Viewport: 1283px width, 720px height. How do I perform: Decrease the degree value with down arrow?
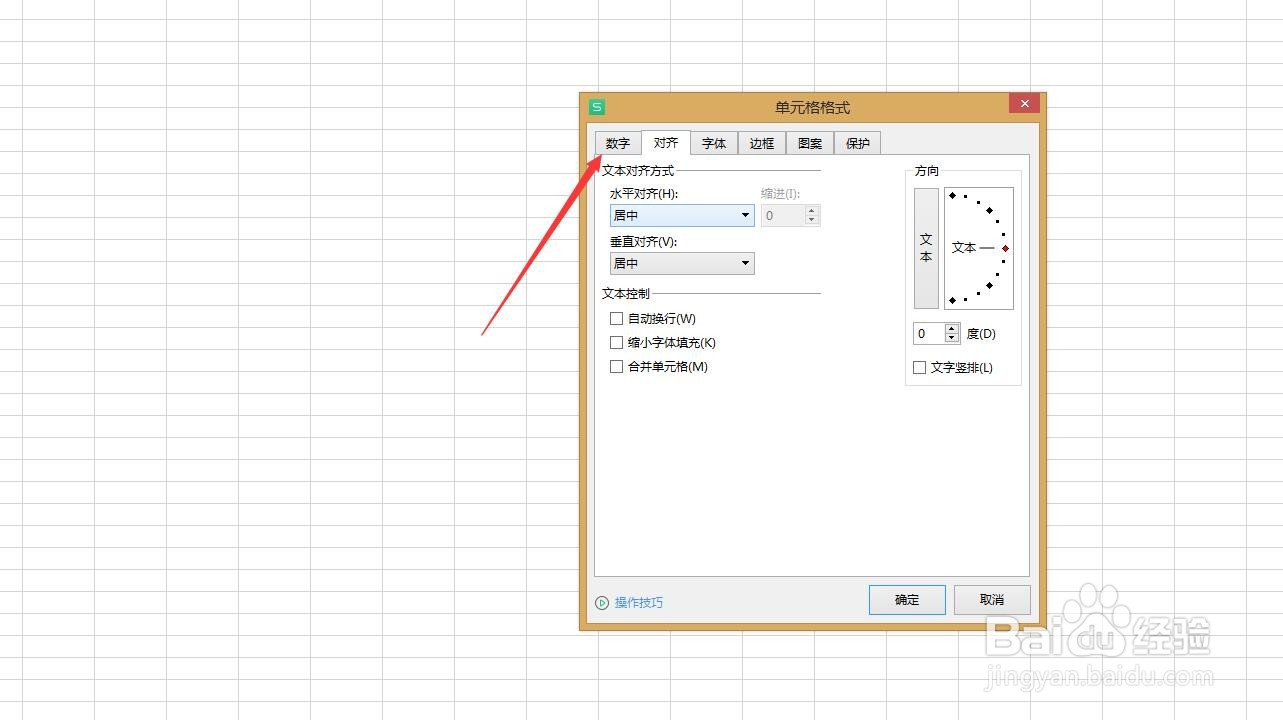pyautogui.click(x=952, y=339)
